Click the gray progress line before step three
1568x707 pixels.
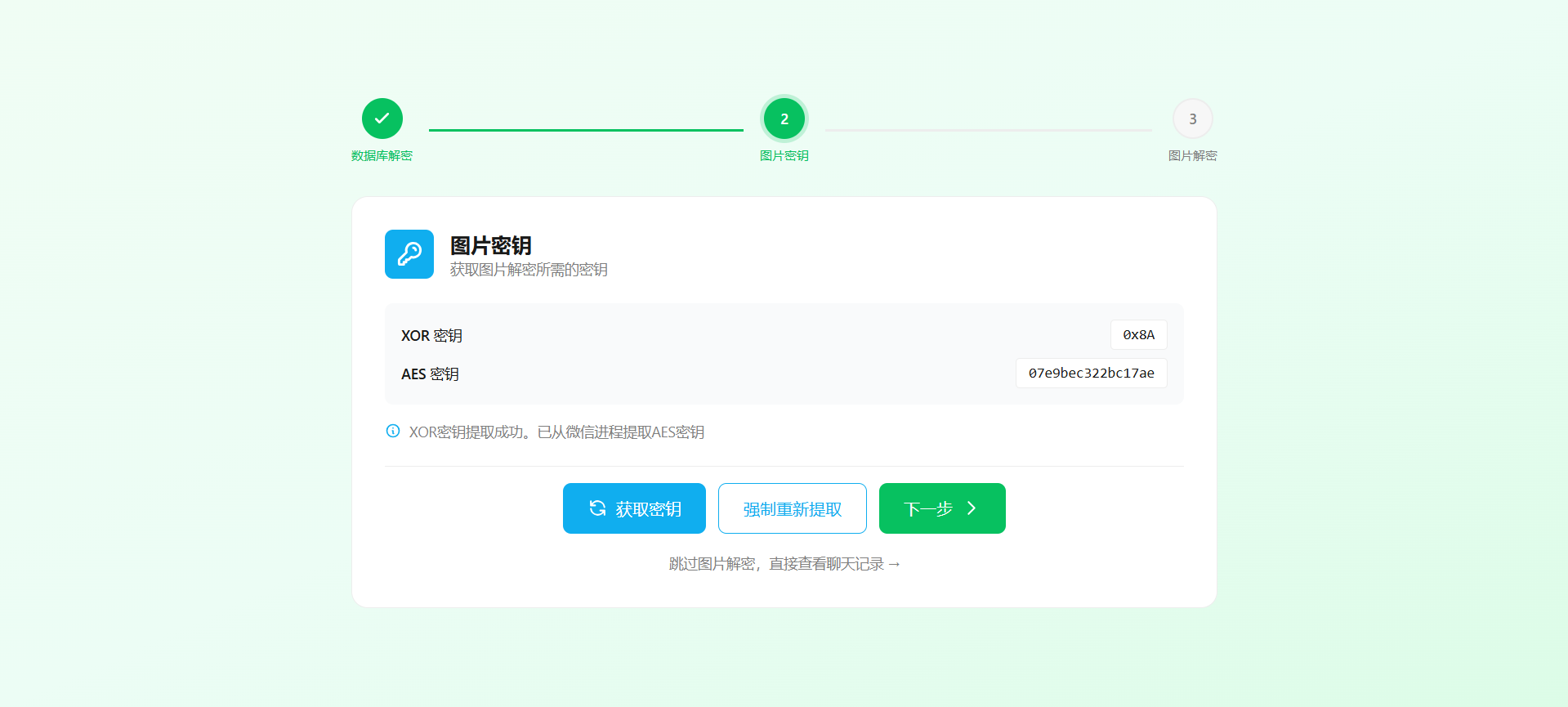point(988,130)
